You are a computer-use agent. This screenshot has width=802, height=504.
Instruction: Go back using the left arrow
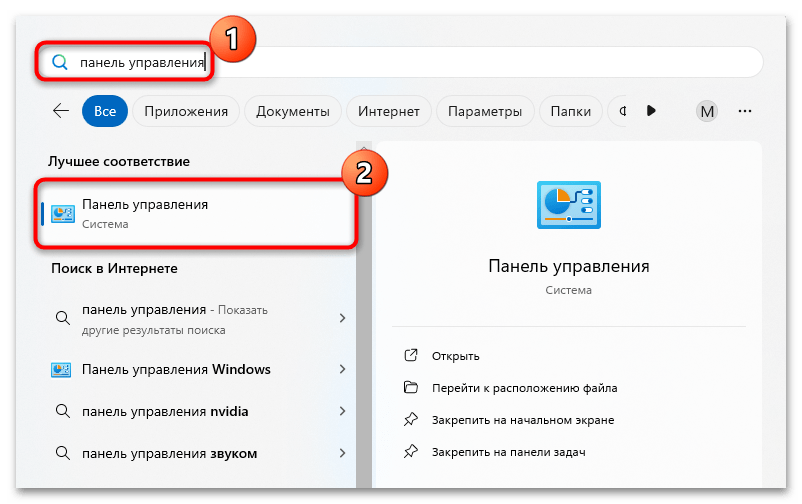pos(61,111)
